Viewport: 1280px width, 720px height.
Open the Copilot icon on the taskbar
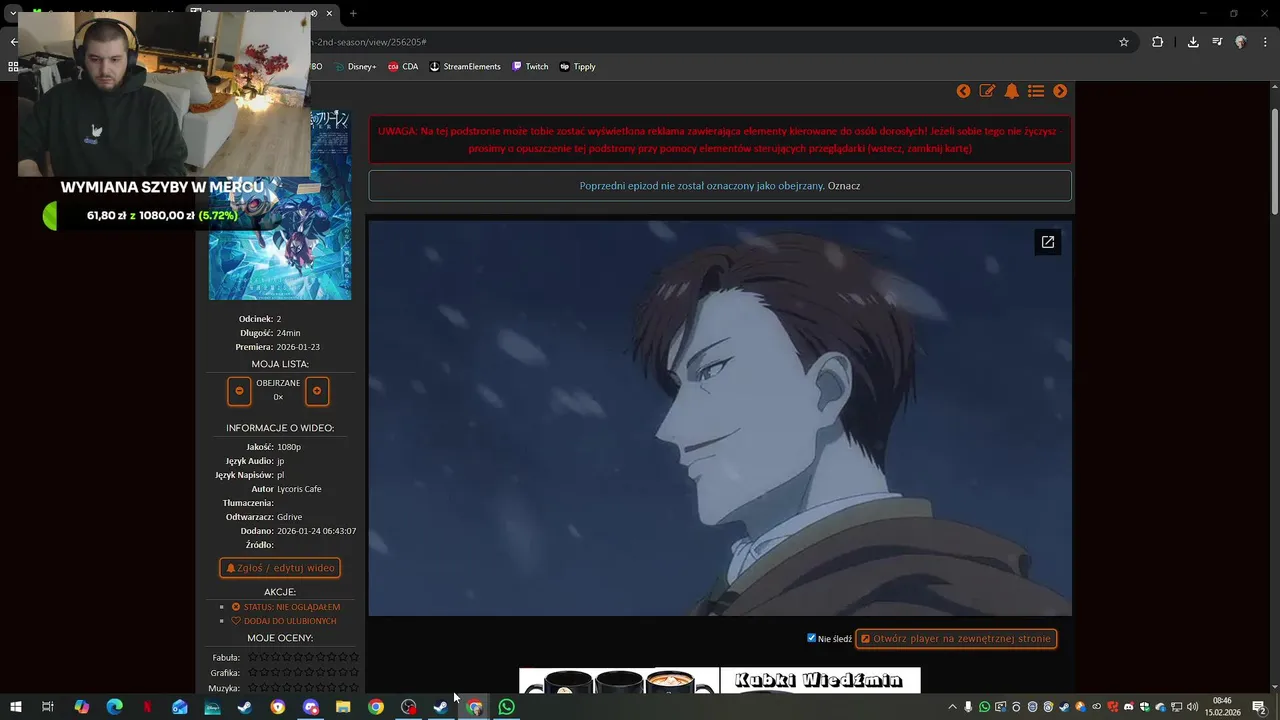(82, 707)
